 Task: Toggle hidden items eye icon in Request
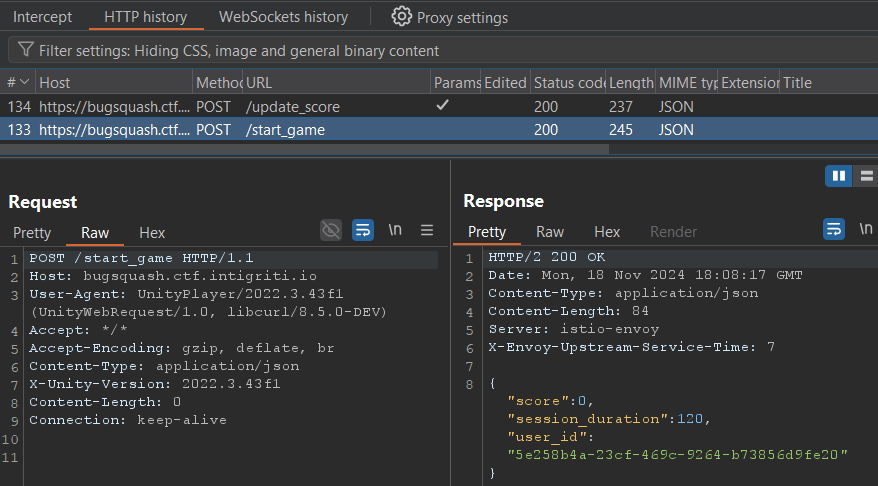click(330, 231)
